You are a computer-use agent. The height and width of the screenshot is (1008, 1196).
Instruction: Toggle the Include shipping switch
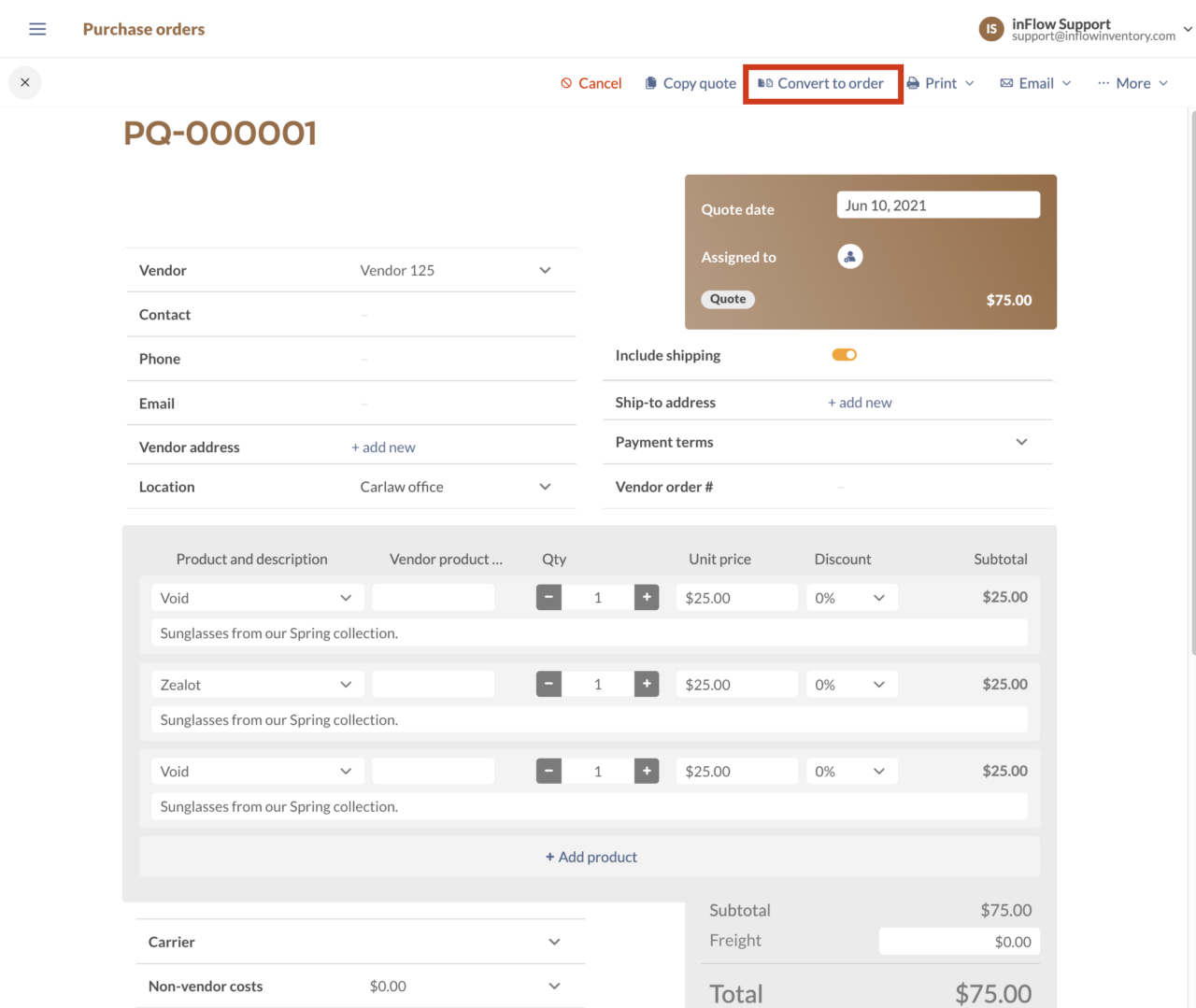pyautogui.click(x=845, y=355)
